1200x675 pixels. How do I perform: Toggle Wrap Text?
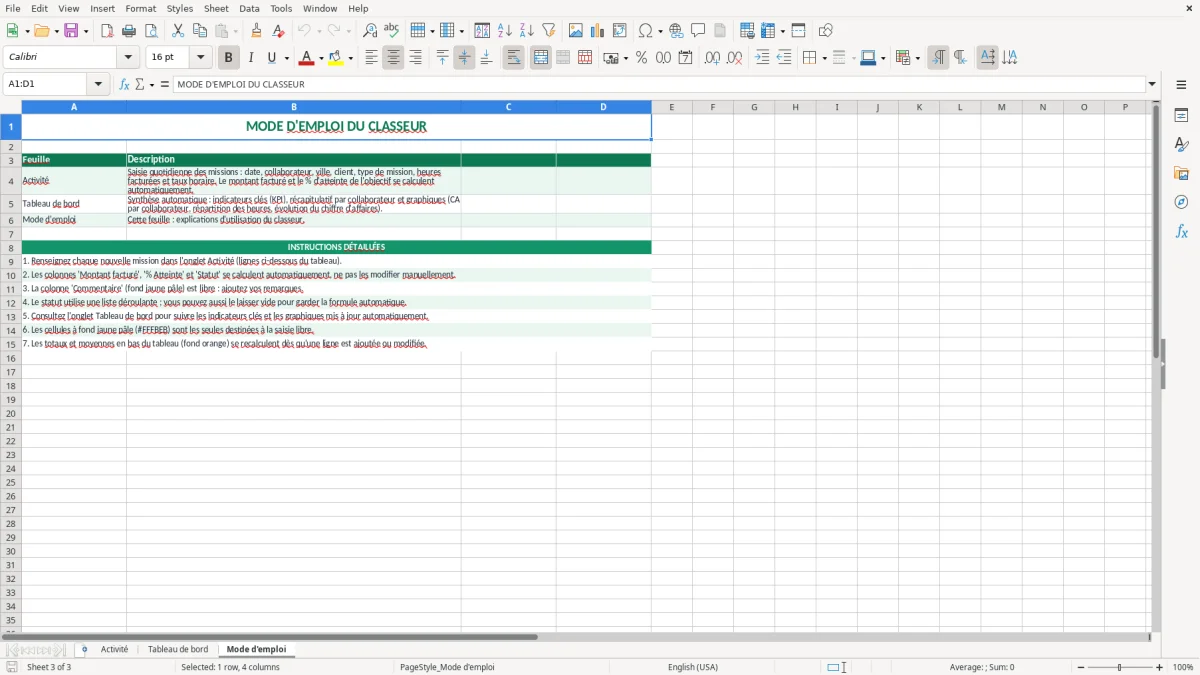(513, 58)
